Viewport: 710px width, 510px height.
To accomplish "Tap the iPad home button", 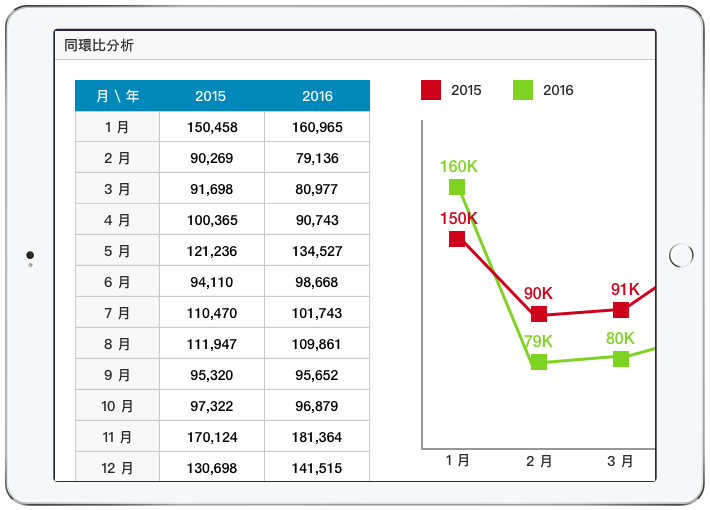I will click(x=681, y=256).
